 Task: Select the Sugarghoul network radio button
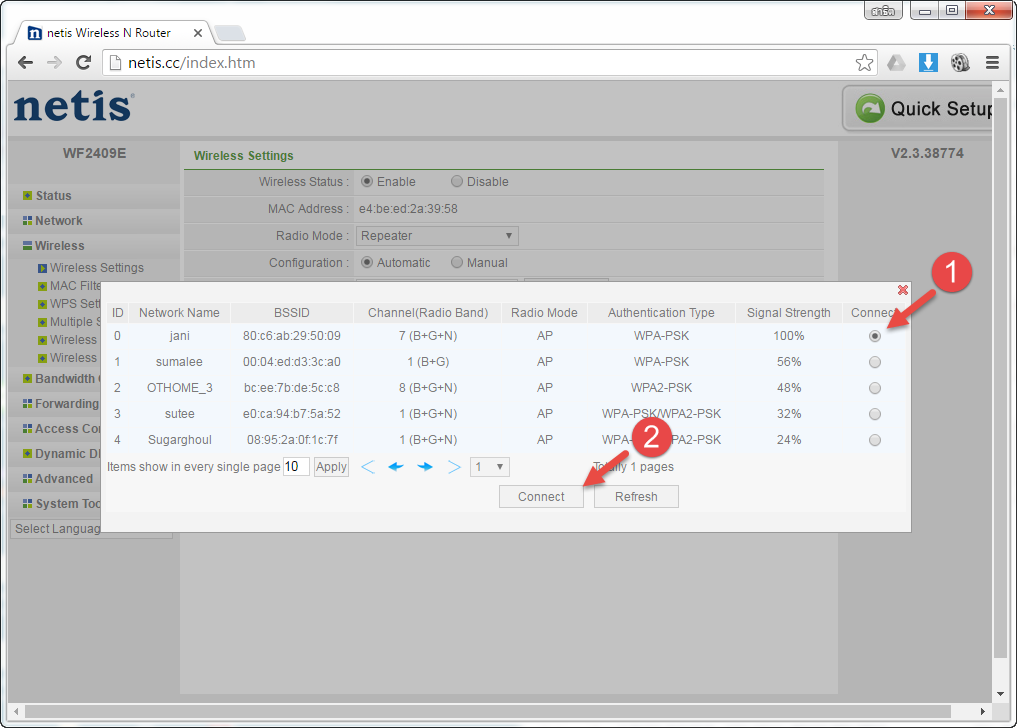875,440
